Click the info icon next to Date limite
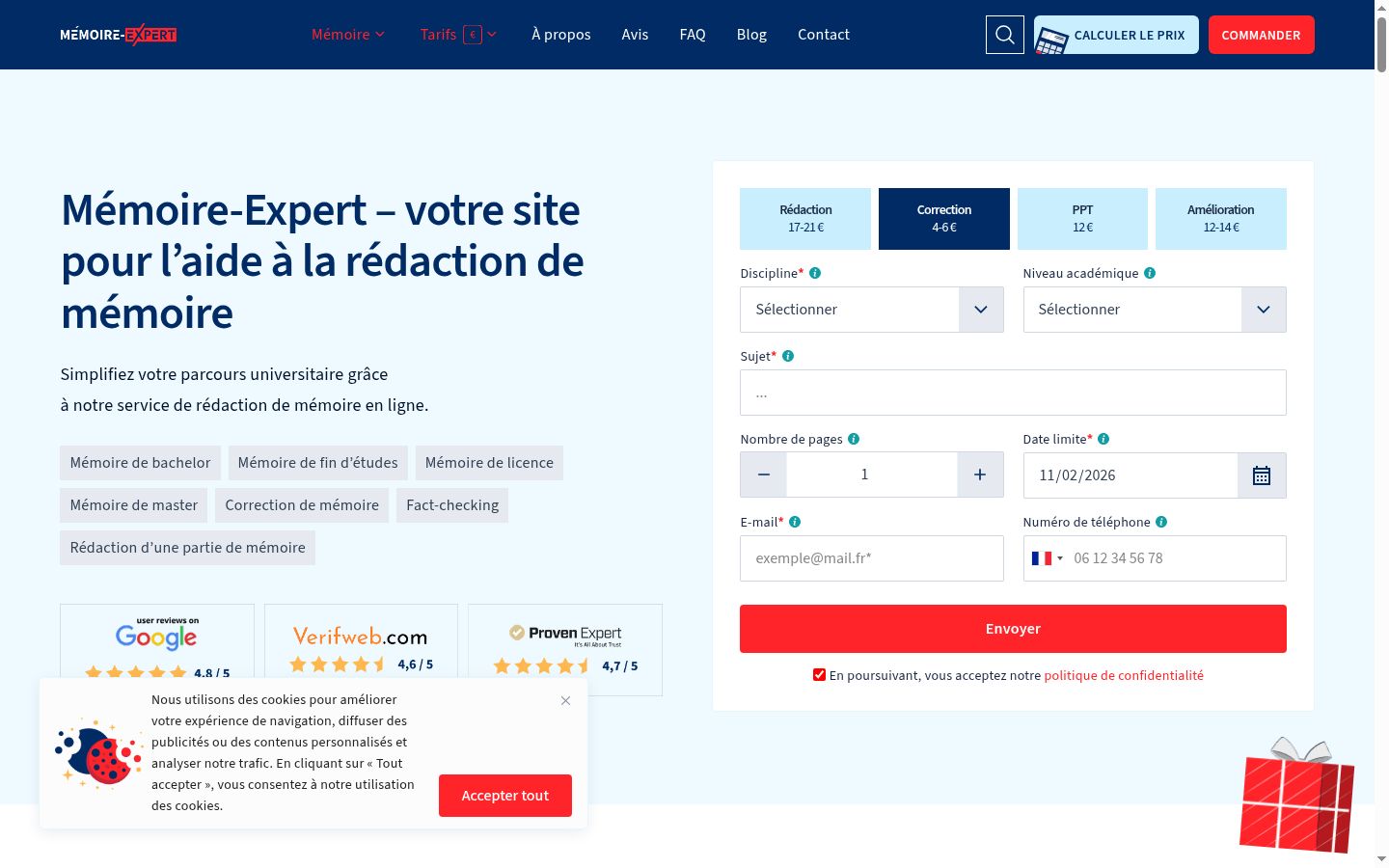The height and width of the screenshot is (868, 1389). 1103,439
